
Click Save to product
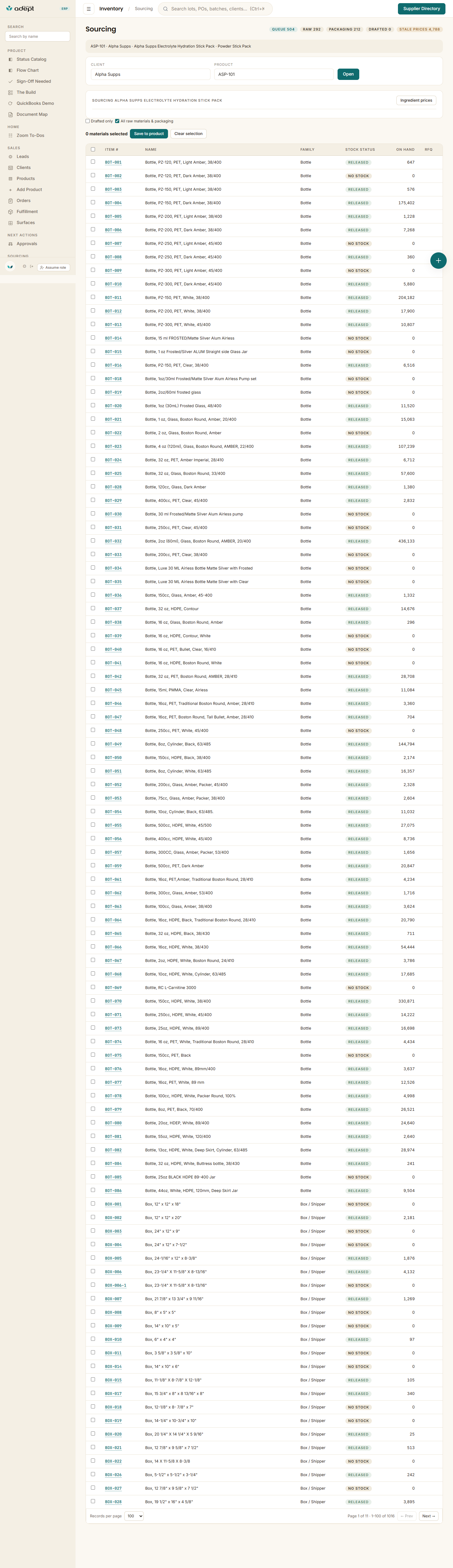pyautogui.click(x=149, y=134)
